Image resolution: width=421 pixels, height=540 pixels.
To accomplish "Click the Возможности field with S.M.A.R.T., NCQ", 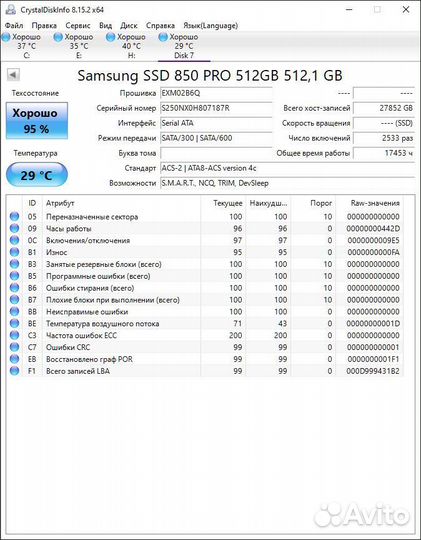I will (287, 183).
